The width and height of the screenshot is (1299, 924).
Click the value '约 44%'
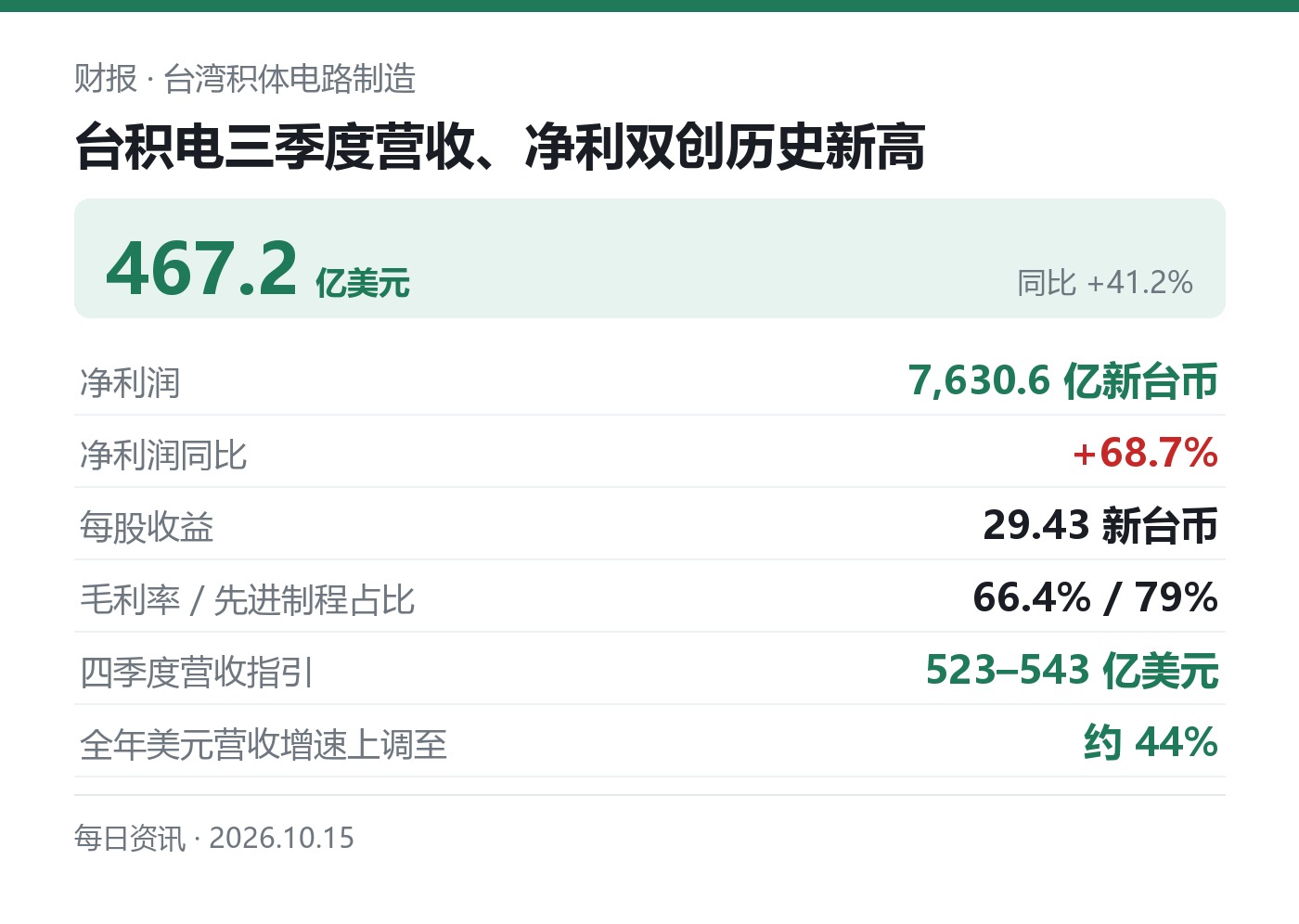click(x=1151, y=742)
